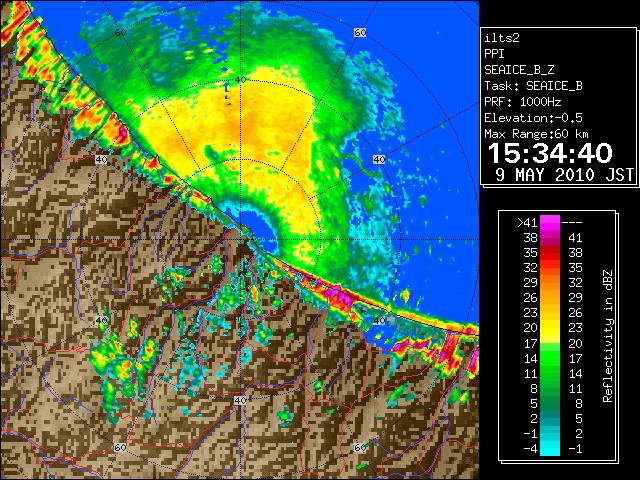Click the 'Reflectivity in dBZ' legend title
This screenshot has height=480, width=640.
(x=607, y=336)
